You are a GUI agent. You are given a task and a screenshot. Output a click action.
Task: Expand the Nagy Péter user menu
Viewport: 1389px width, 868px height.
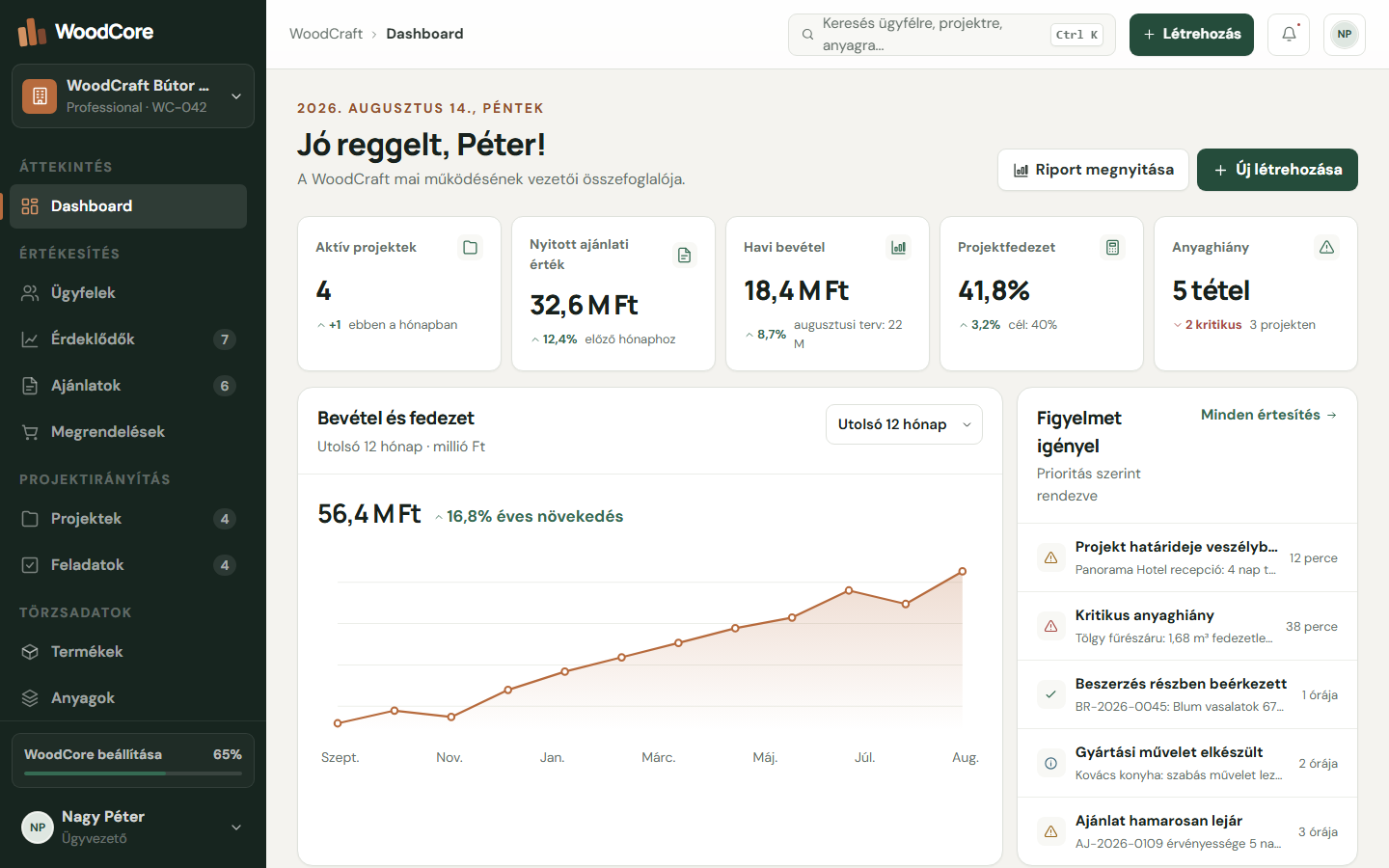133,827
